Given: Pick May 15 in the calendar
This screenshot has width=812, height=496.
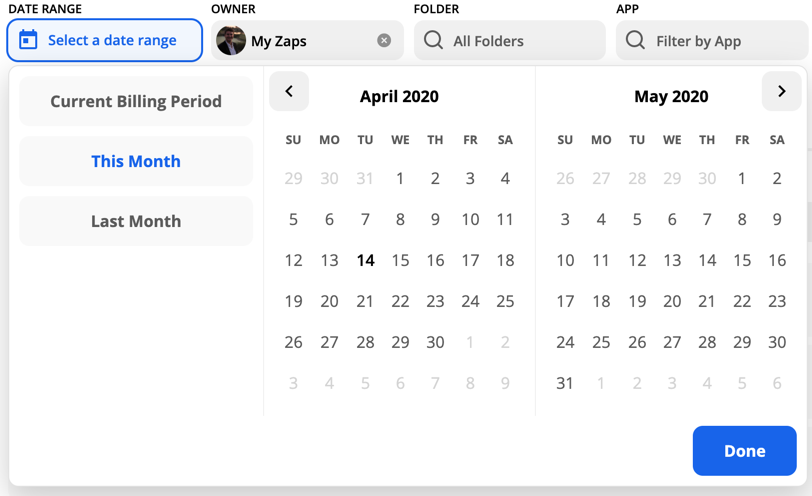Looking at the screenshot, I should pos(742,260).
